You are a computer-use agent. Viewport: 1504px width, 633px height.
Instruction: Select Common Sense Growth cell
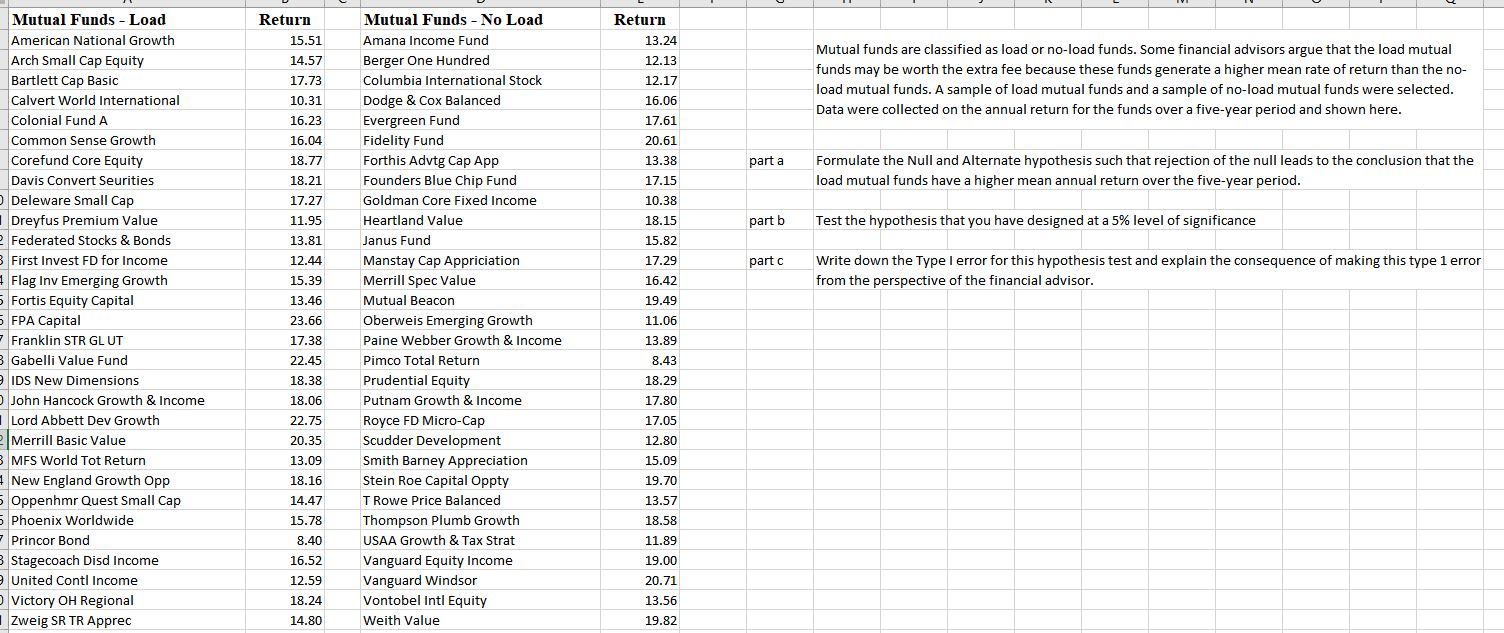click(x=125, y=140)
